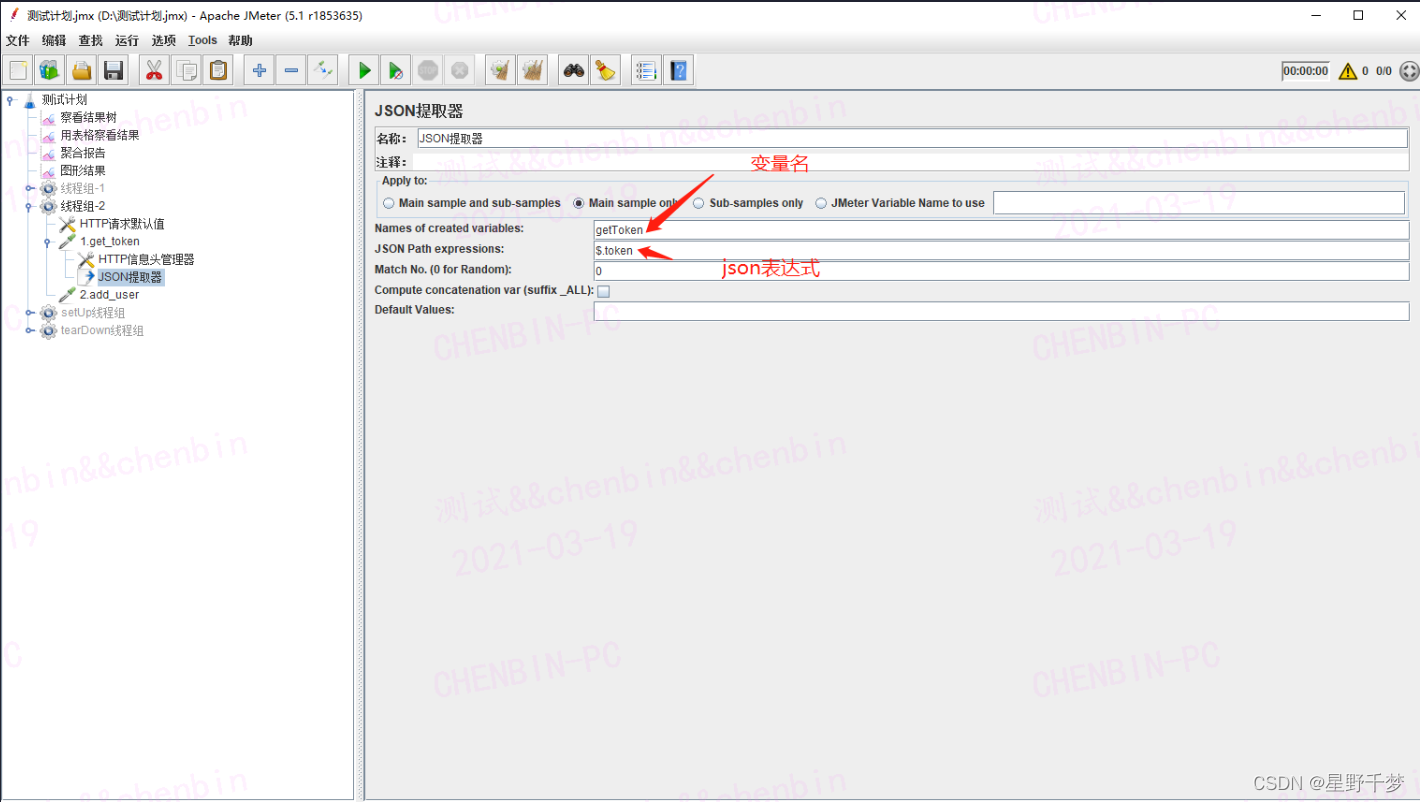Collapse the 1.get_token tree node
This screenshot has height=802, width=1420.
pyautogui.click(x=48, y=241)
